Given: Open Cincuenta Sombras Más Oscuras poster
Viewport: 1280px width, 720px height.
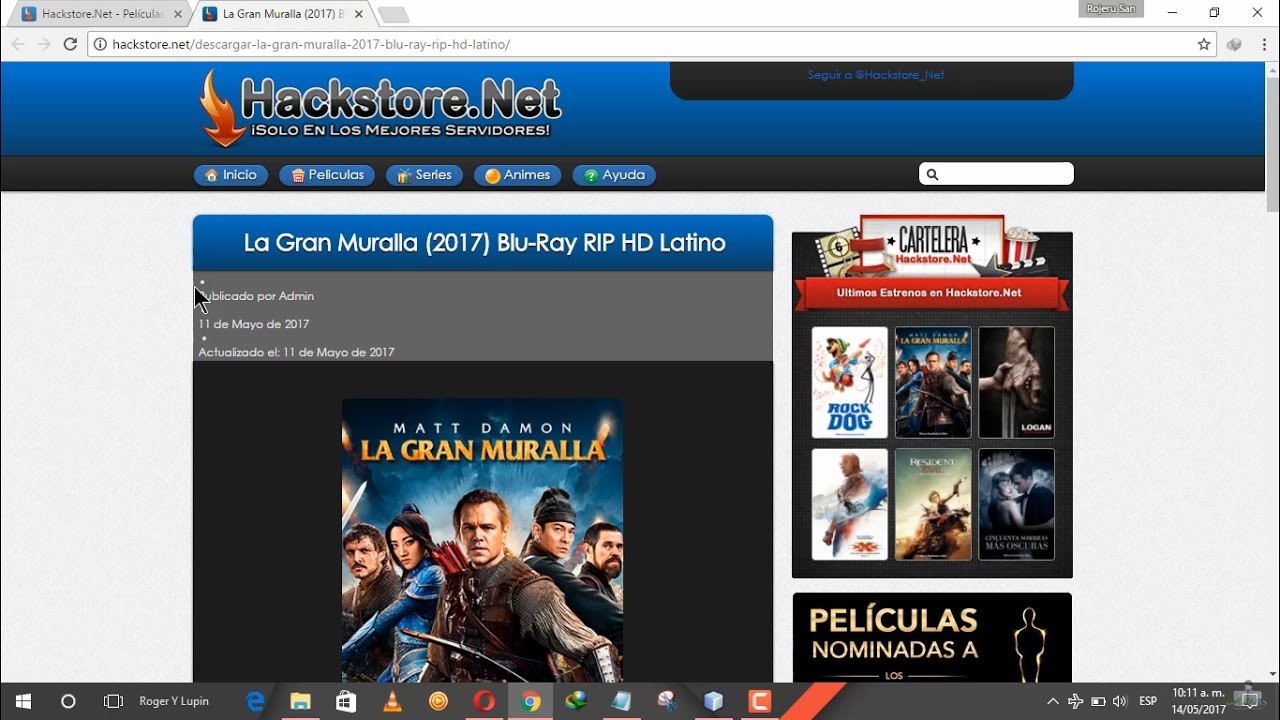Looking at the screenshot, I should pos(1016,504).
